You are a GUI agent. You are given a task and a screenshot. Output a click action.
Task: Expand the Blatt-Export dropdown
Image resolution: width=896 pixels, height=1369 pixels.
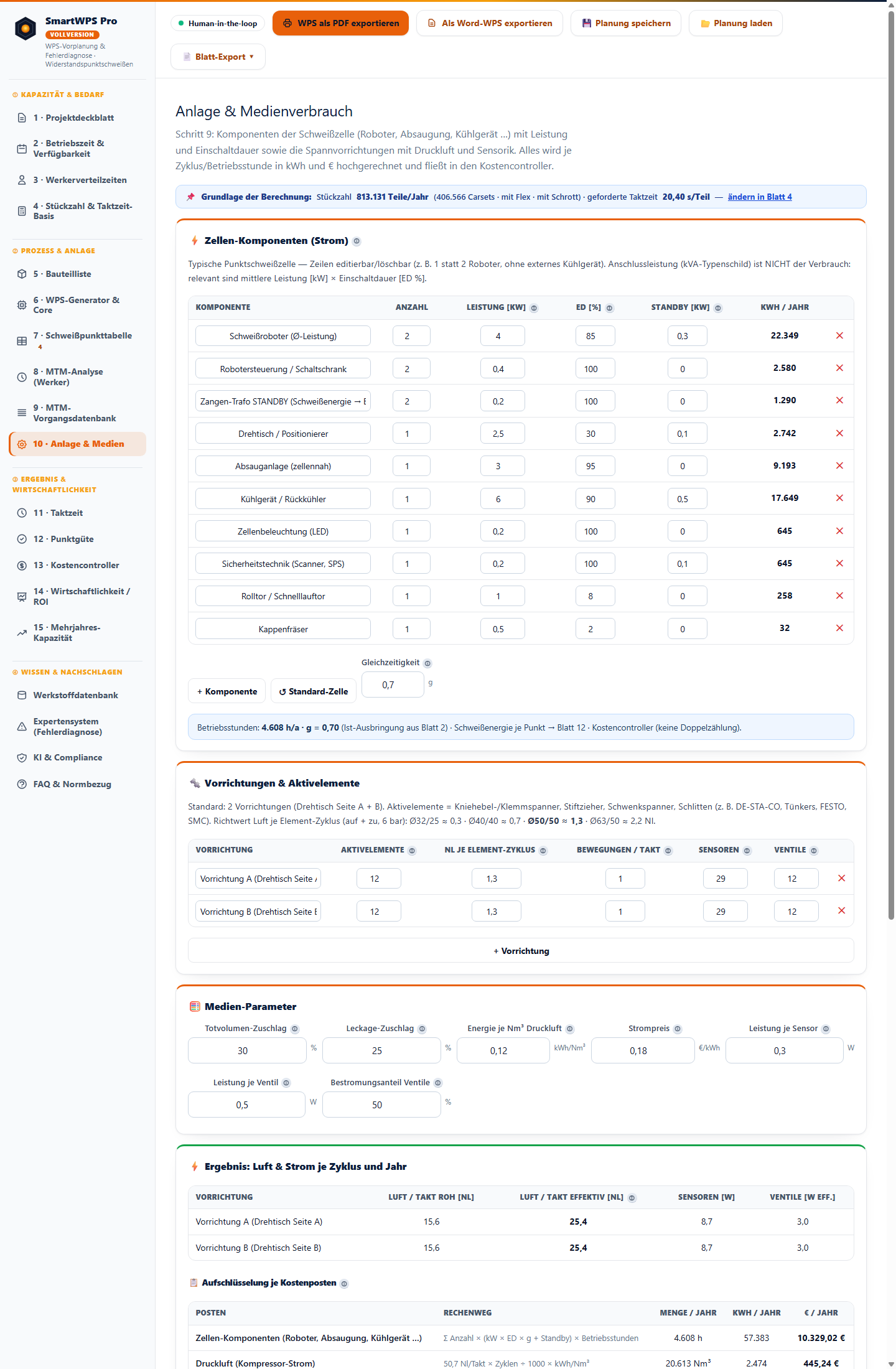point(218,57)
